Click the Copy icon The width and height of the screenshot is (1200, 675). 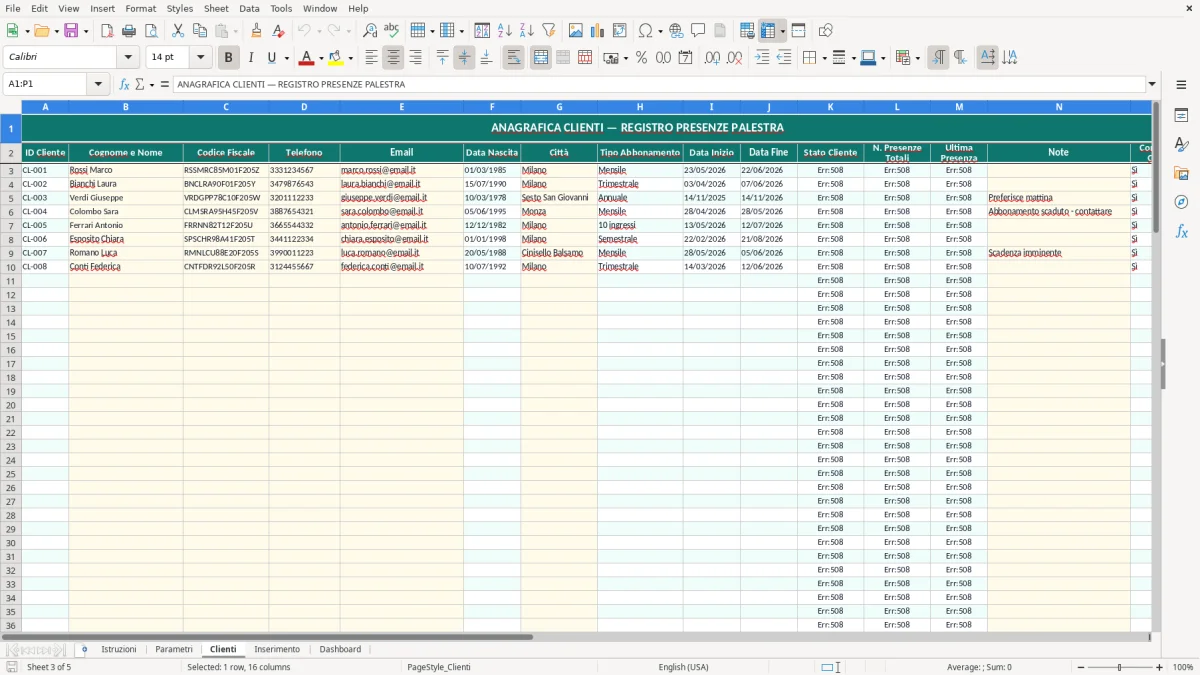(200, 31)
